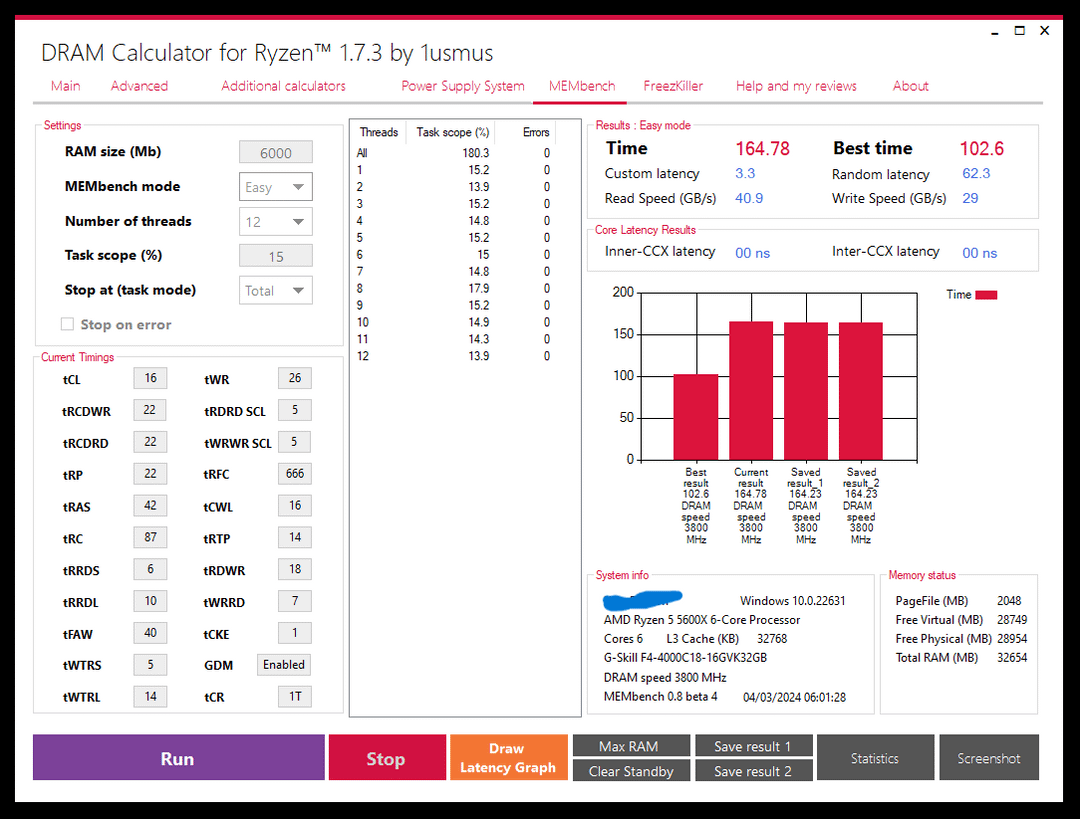Click the Task scope percent field
Screen dimensions: 1080x819
tap(276, 256)
